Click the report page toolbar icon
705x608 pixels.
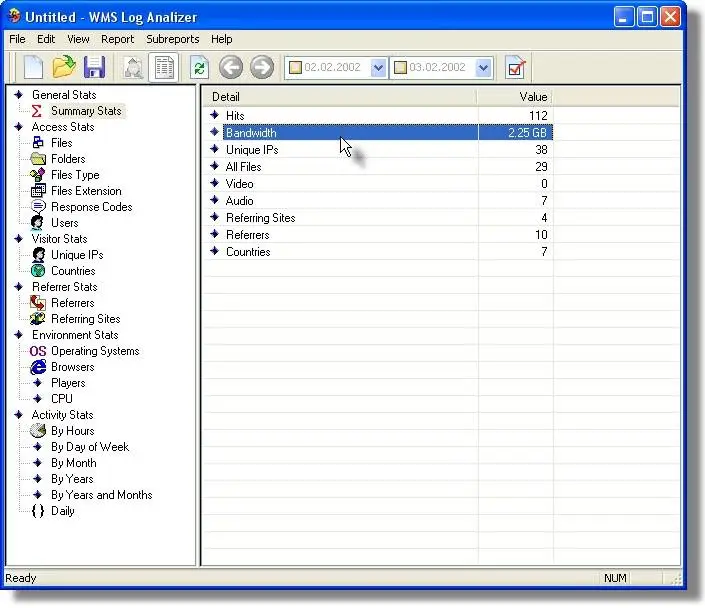[164, 67]
